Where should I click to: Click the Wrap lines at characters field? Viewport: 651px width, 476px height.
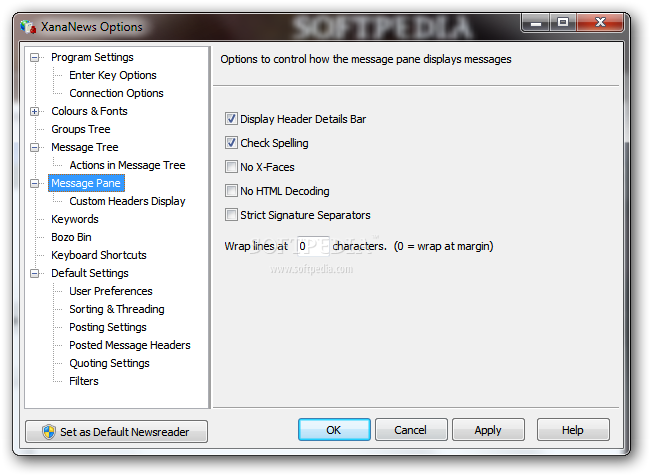313,246
